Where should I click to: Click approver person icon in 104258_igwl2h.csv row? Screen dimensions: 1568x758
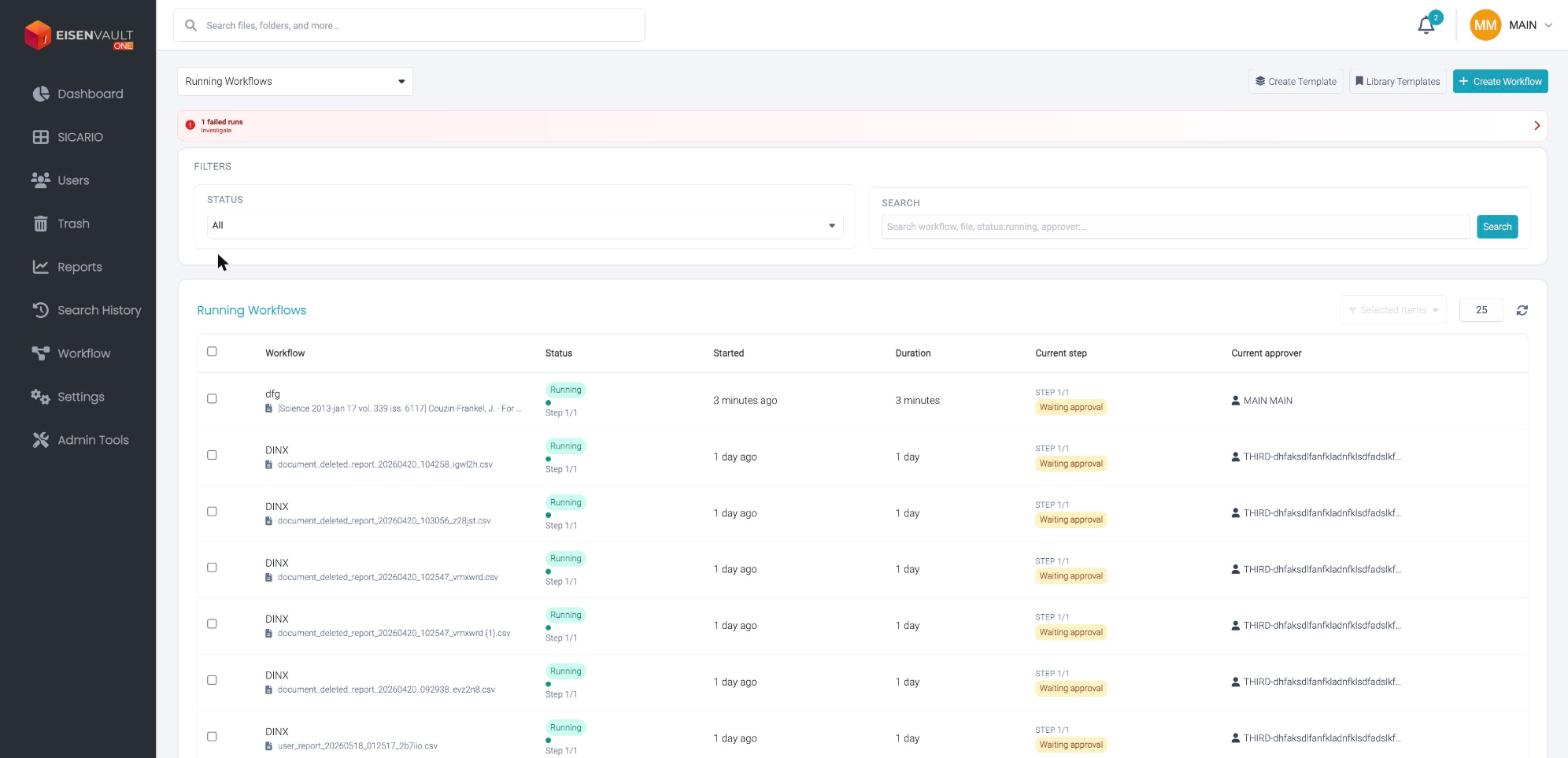[x=1236, y=457]
